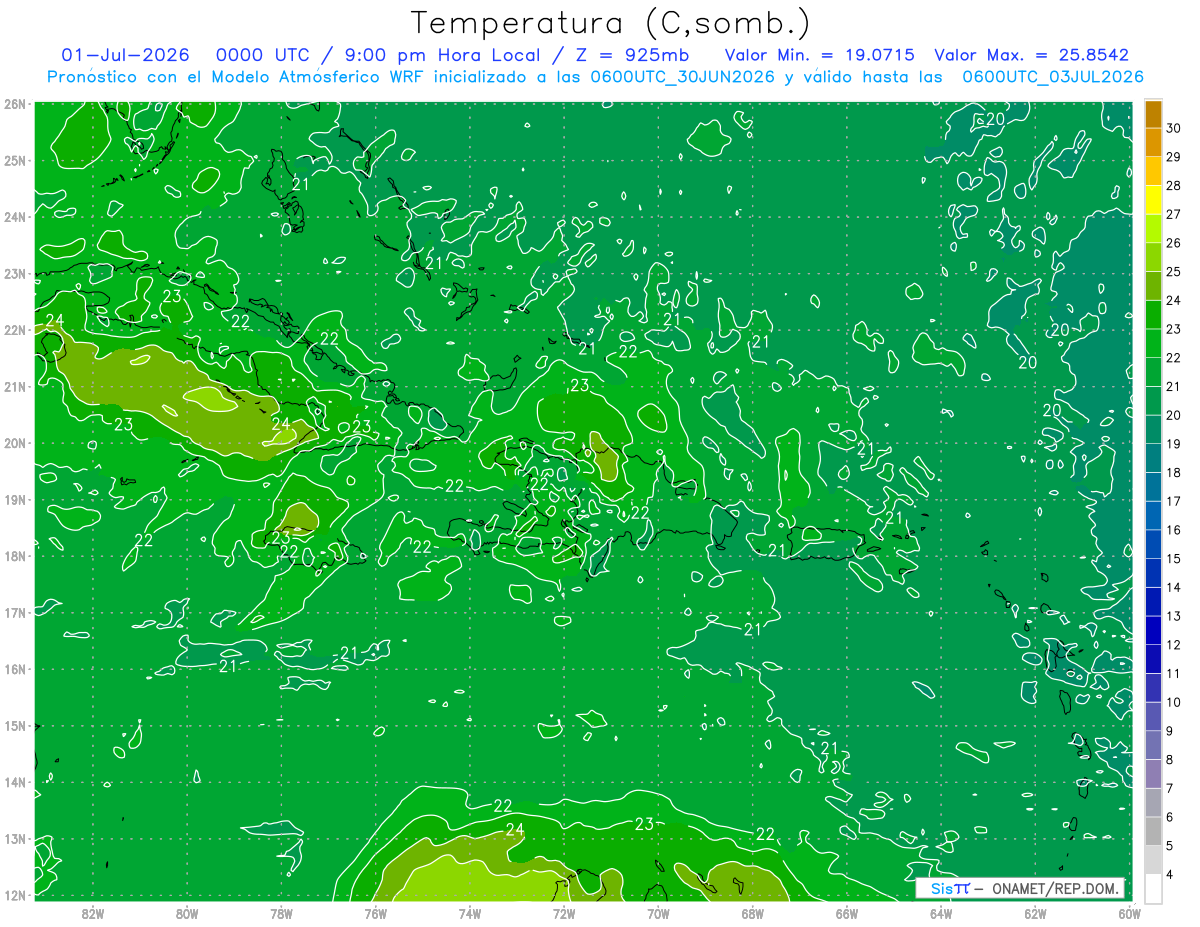1200x927 pixels.
Task: Click the color bar label '15'
Action: (1174, 558)
